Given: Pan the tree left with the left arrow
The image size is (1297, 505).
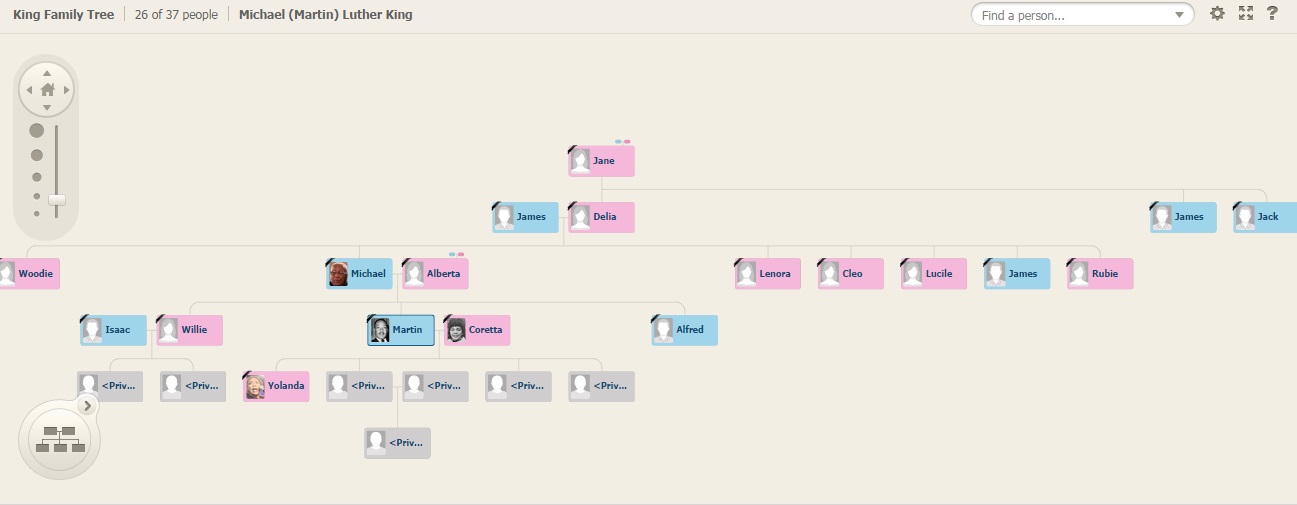Looking at the screenshot, I should pos(28,90).
